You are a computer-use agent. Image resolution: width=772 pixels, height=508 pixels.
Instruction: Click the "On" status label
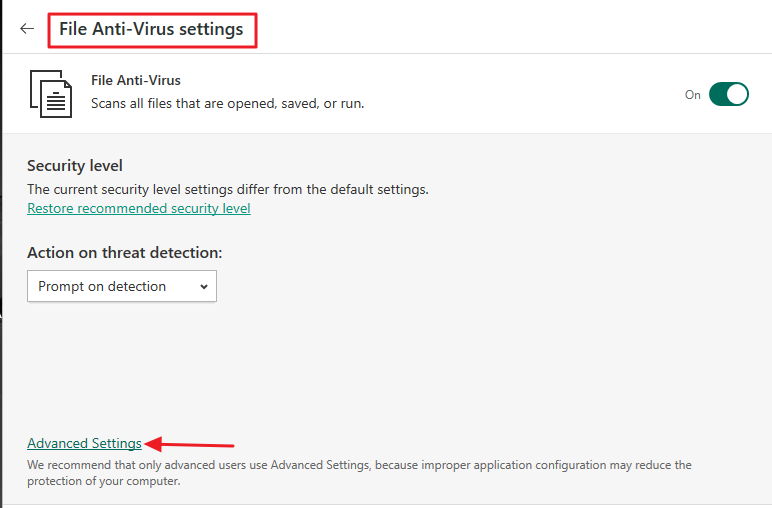[x=693, y=95]
